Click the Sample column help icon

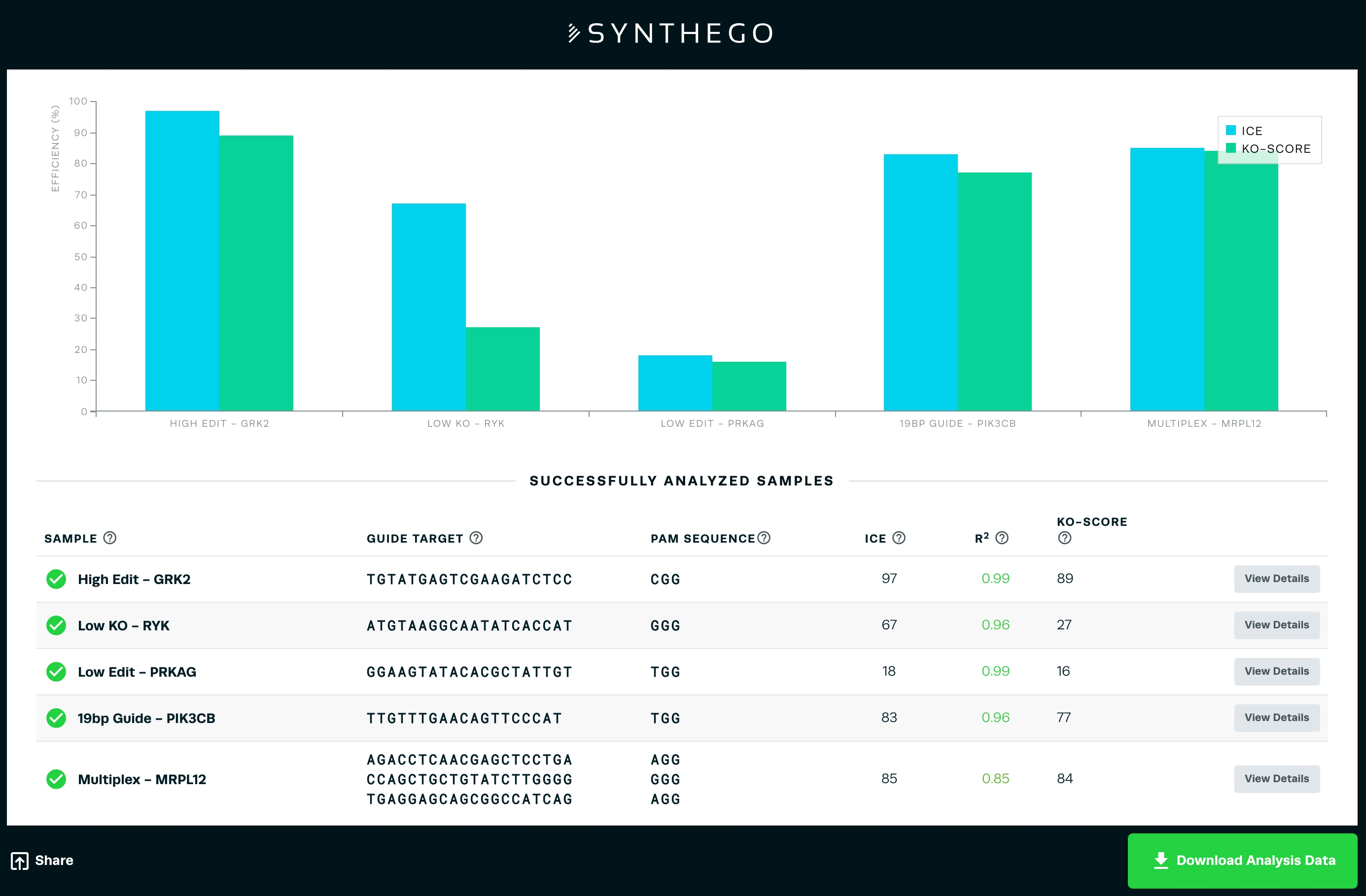point(109,538)
